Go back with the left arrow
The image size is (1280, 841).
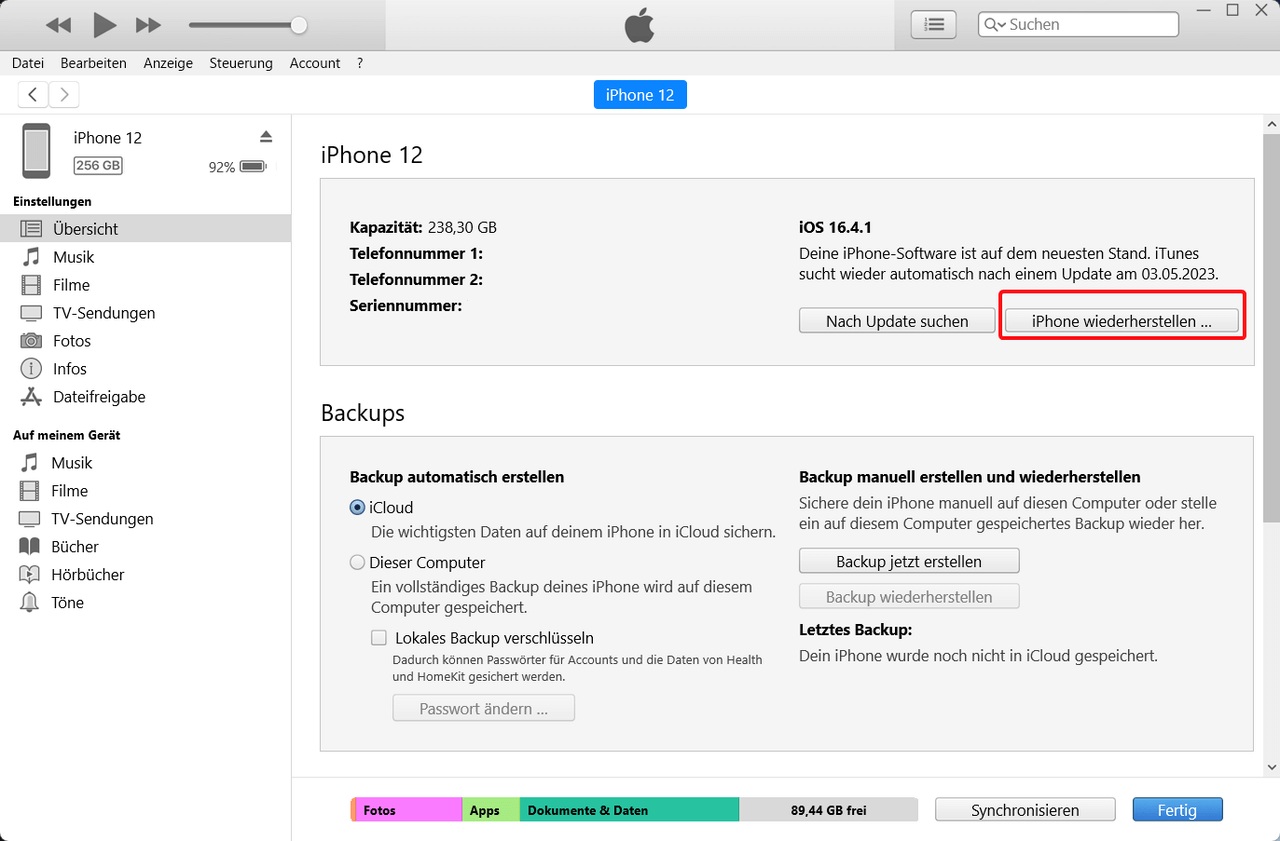pos(33,95)
